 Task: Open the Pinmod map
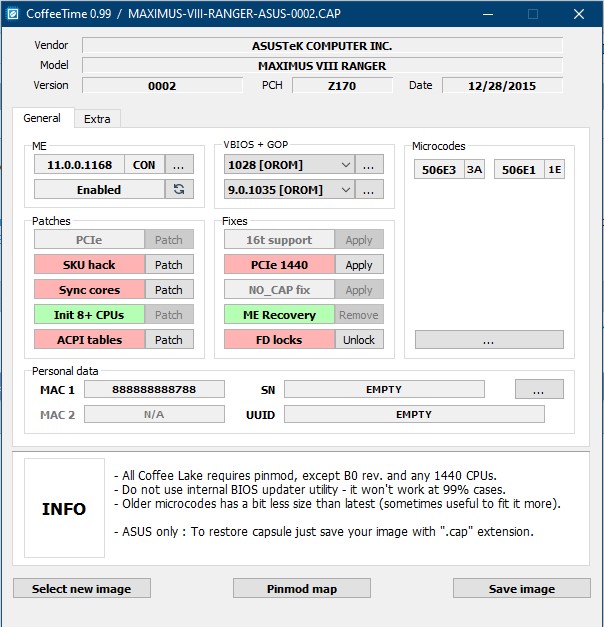point(302,588)
